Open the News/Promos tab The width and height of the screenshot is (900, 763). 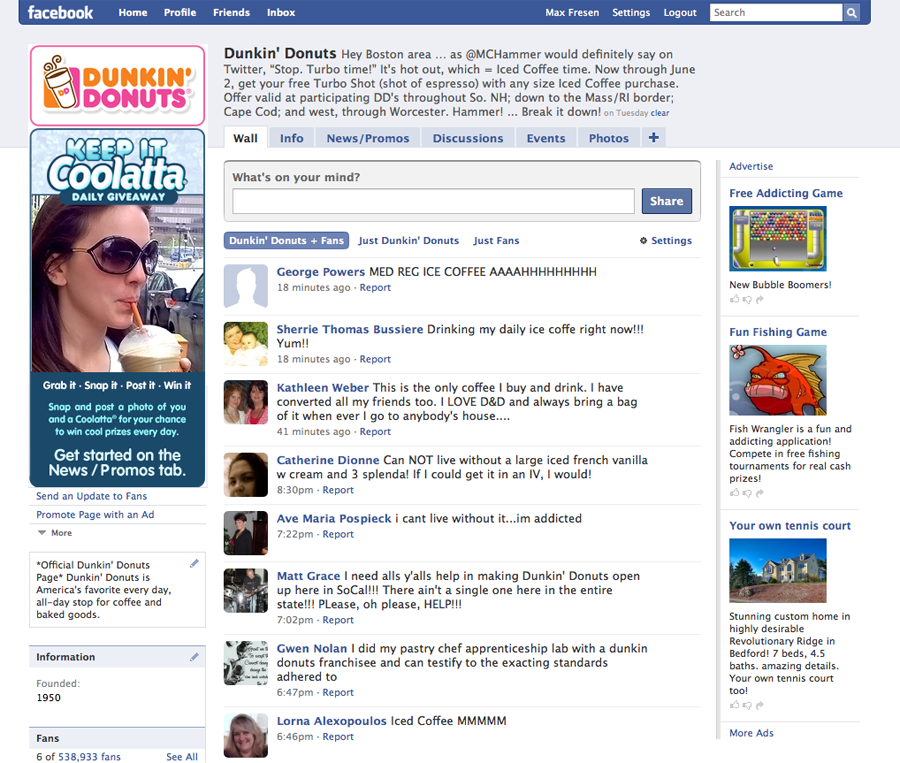pyautogui.click(x=368, y=138)
